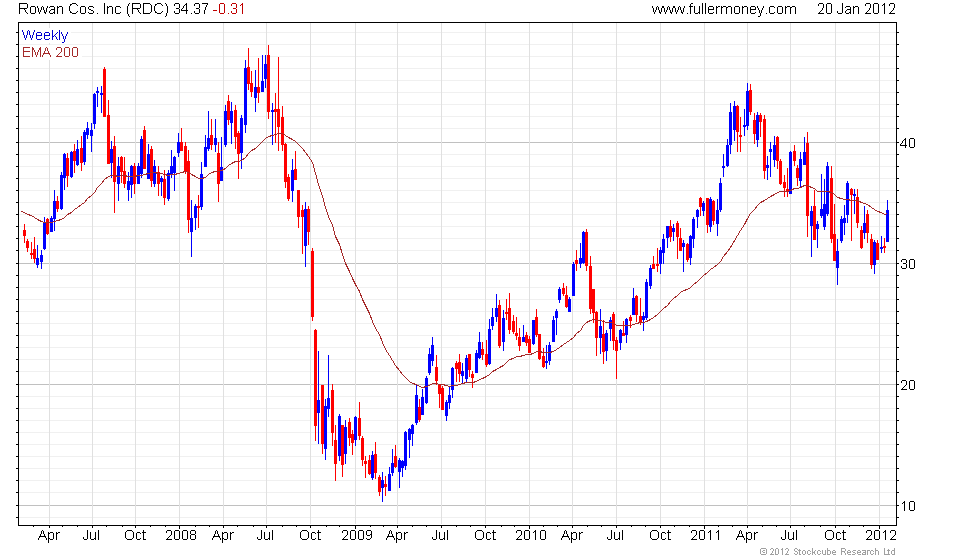The width and height of the screenshot is (980, 560).
Task: Click the 10 price axis label
Action: coord(908,506)
